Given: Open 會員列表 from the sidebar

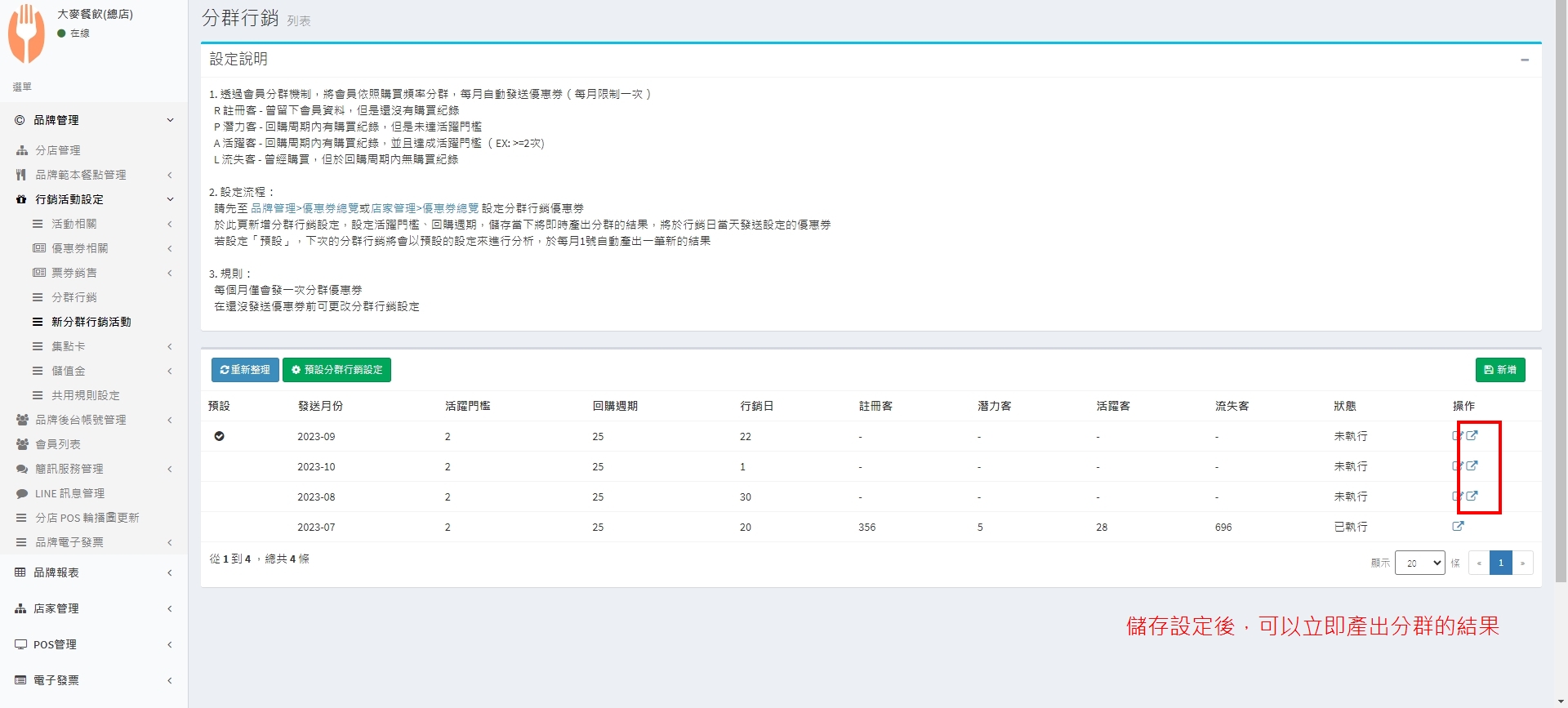Looking at the screenshot, I should [x=58, y=444].
